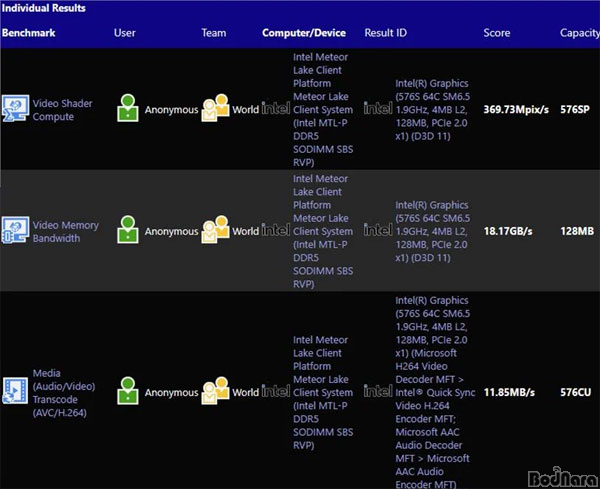The height and width of the screenshot is (489, 600).
Task: Click the Media Transcode benchmark icon
Action: point(15,391)
